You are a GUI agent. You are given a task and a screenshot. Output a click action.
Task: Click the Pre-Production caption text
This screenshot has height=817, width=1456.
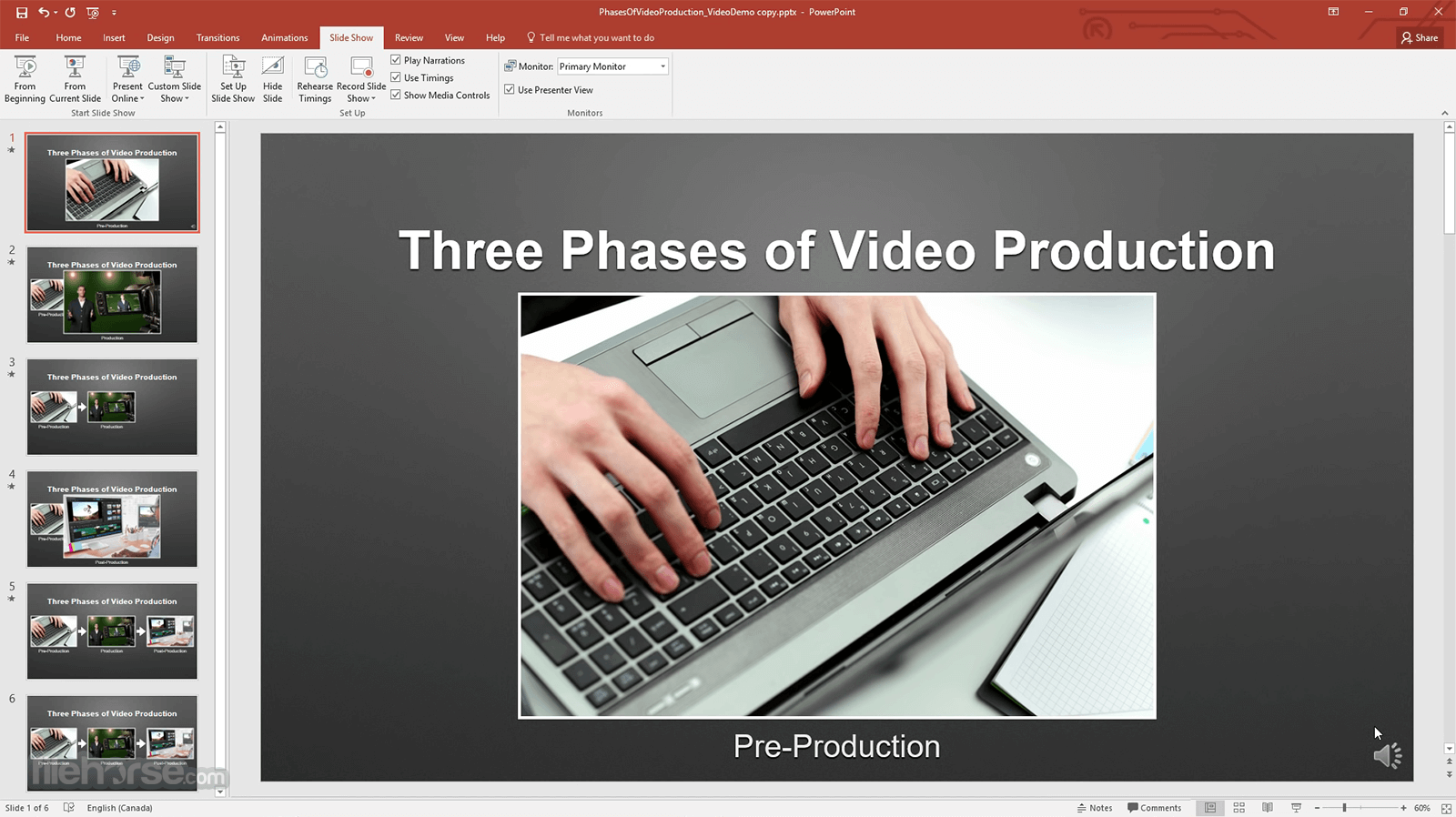[x=836, y=746]
